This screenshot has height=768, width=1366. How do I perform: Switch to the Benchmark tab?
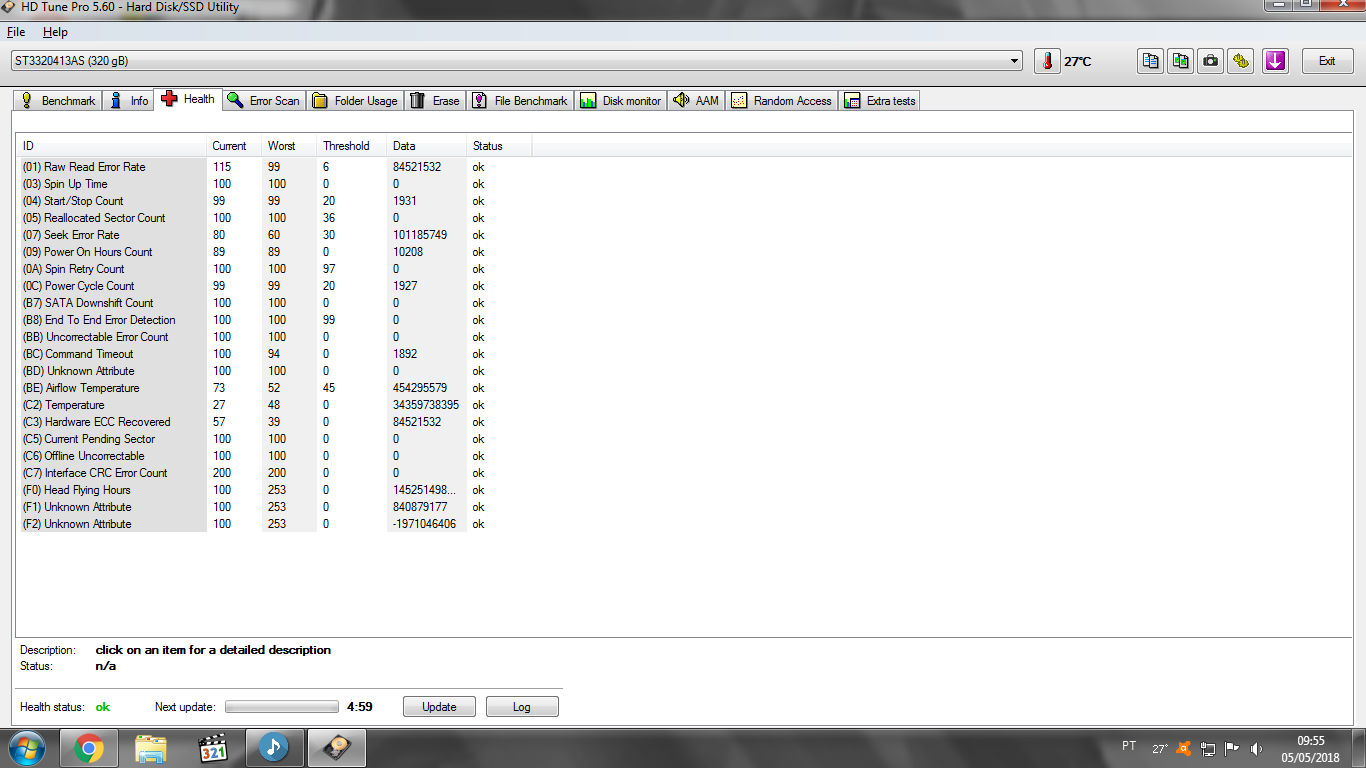coord(58,100)
